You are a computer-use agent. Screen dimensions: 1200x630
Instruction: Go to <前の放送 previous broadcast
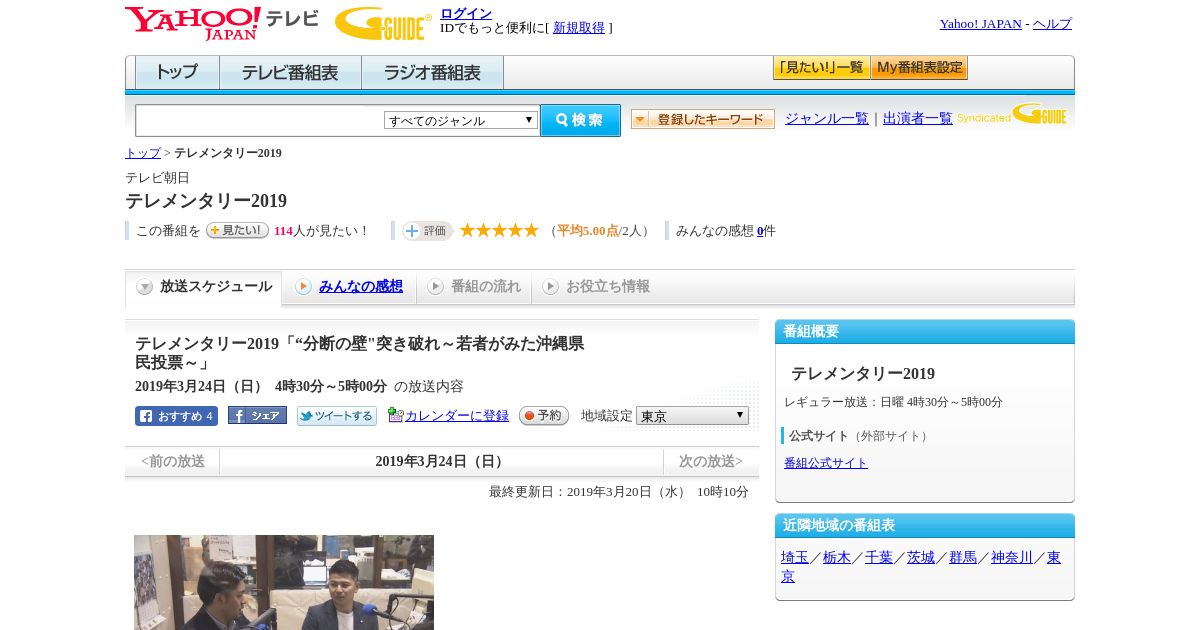(x=173, y=461)
